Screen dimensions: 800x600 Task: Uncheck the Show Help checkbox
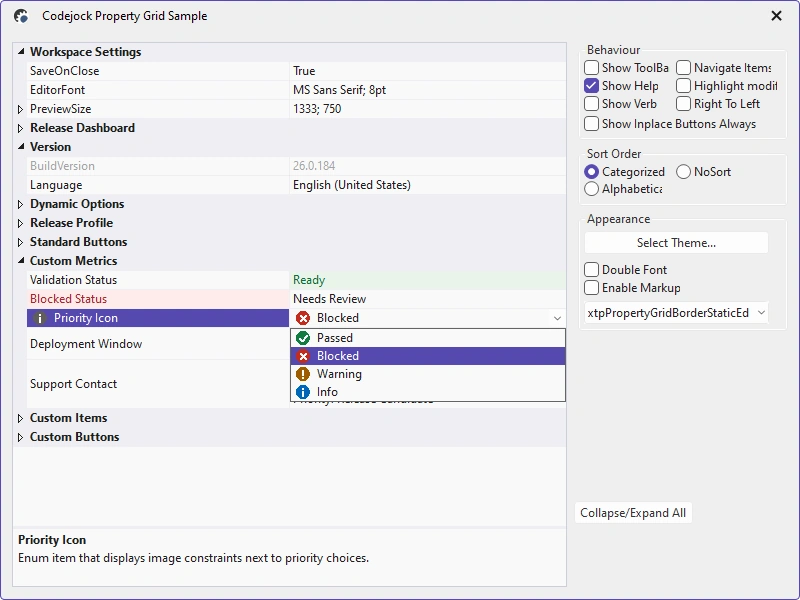point(591,86)
